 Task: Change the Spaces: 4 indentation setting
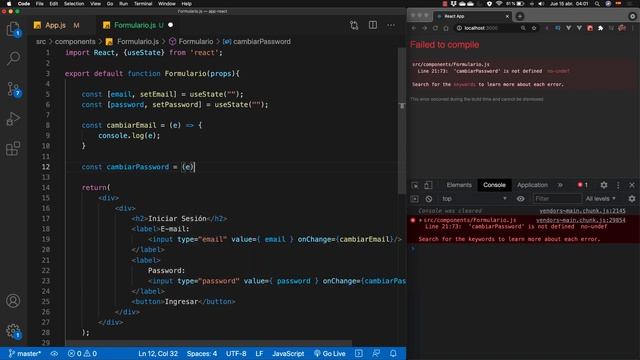202,353
